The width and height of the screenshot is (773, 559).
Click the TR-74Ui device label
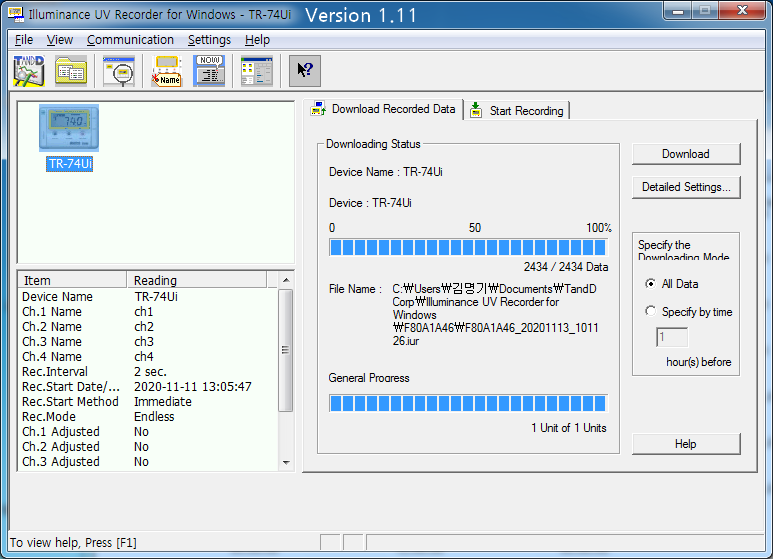[x=70, y=164]
